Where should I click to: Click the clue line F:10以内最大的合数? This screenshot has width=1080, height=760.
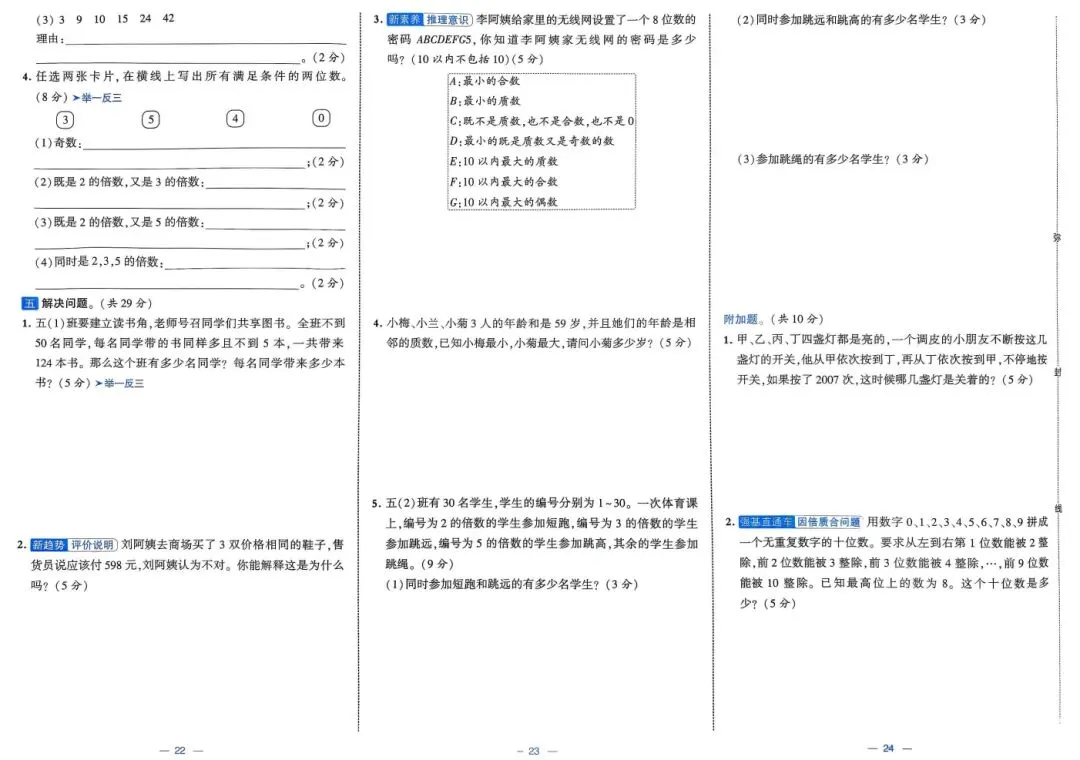point(503,182)
